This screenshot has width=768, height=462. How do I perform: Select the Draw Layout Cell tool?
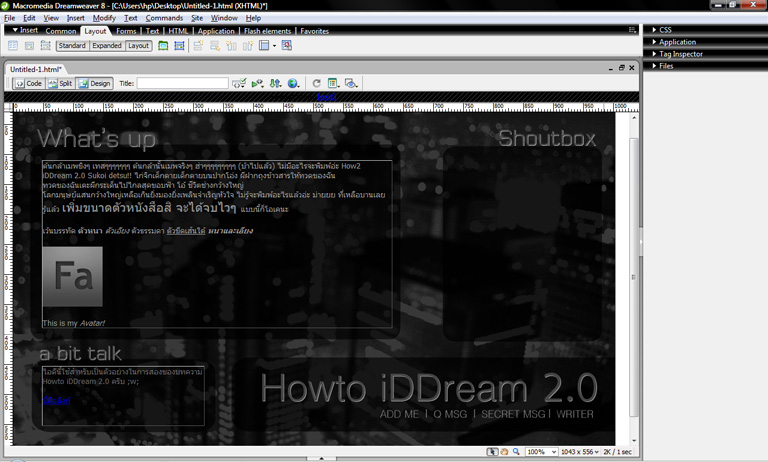click(x=179, y=46)
